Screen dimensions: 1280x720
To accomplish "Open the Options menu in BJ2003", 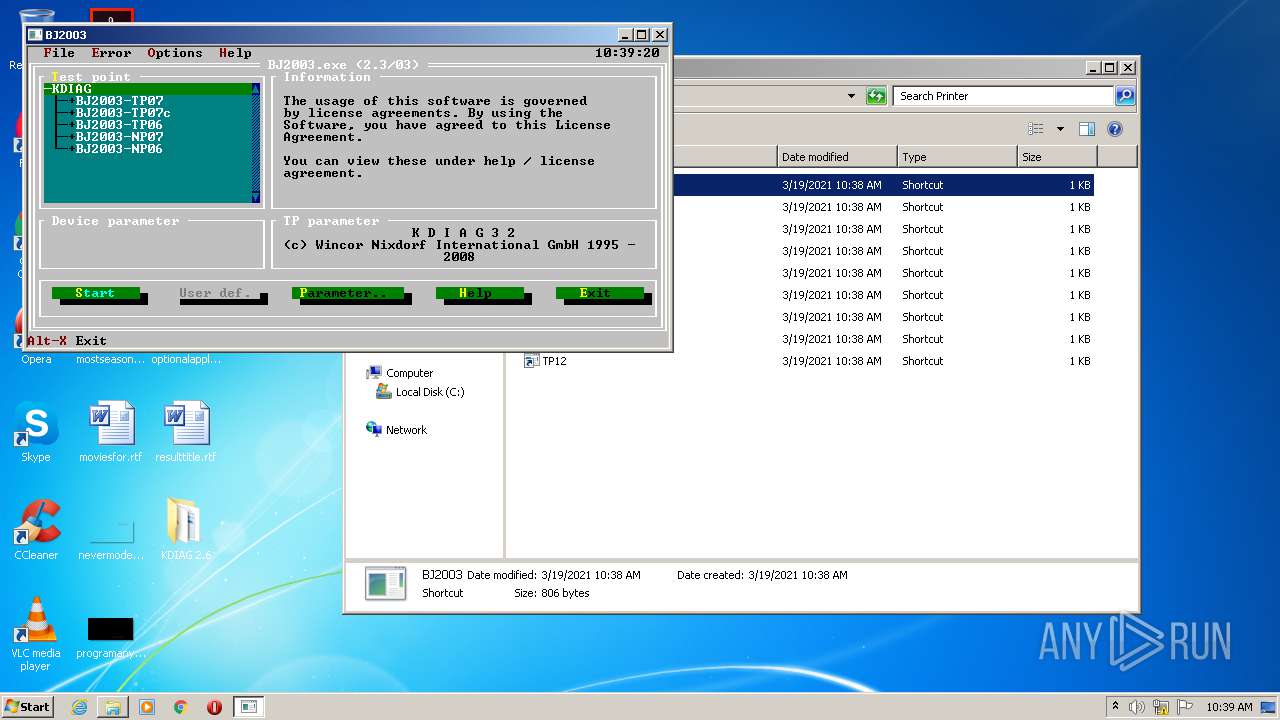I will [x=175, y=53].
